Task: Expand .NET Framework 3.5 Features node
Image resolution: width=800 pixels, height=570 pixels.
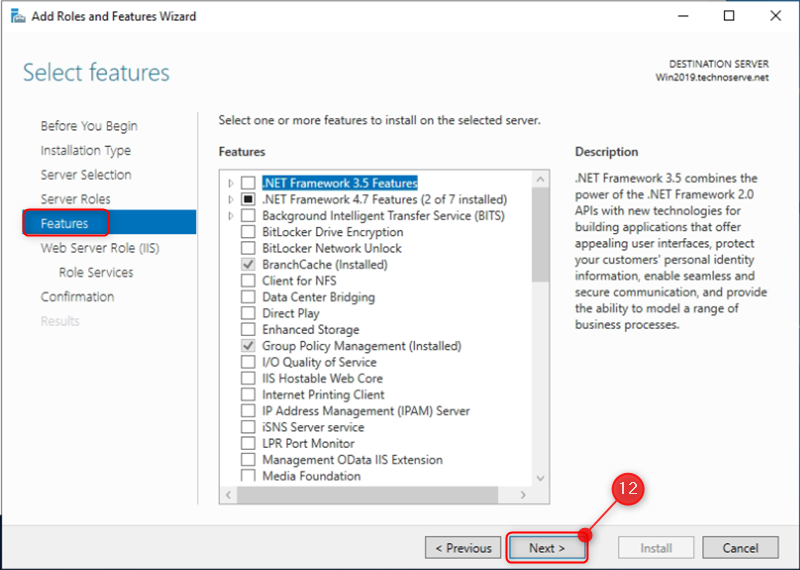Action: pyautogui.click(x=231, y=183)
